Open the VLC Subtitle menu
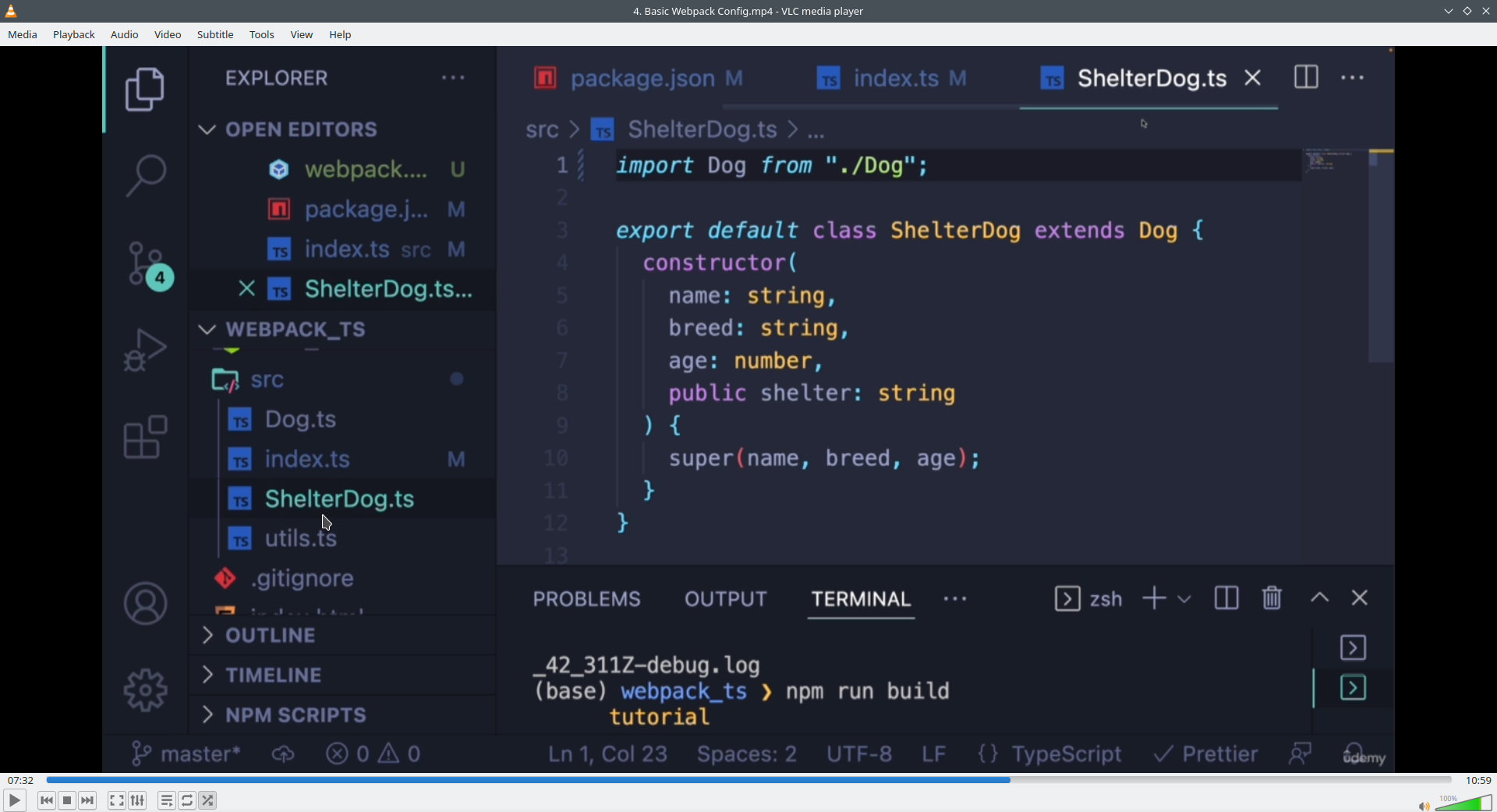1497x812 pixels. 215,34
